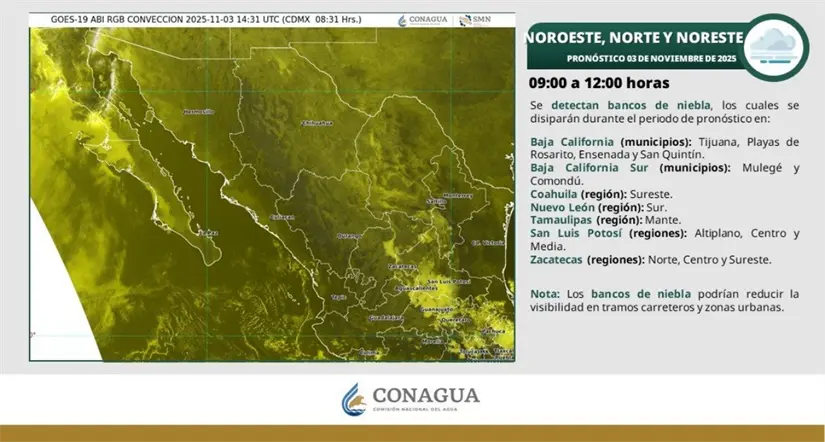The image size is (825, 442).
Task: Click the words "Mulegé y Comondú"
Action: coord(665,174)
